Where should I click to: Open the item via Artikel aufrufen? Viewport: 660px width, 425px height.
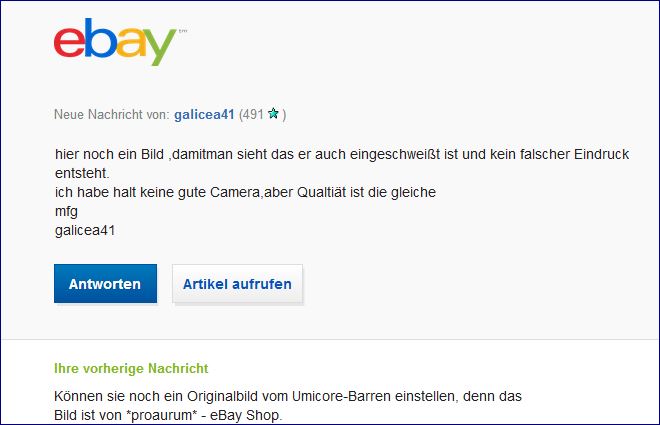[237, 284]
